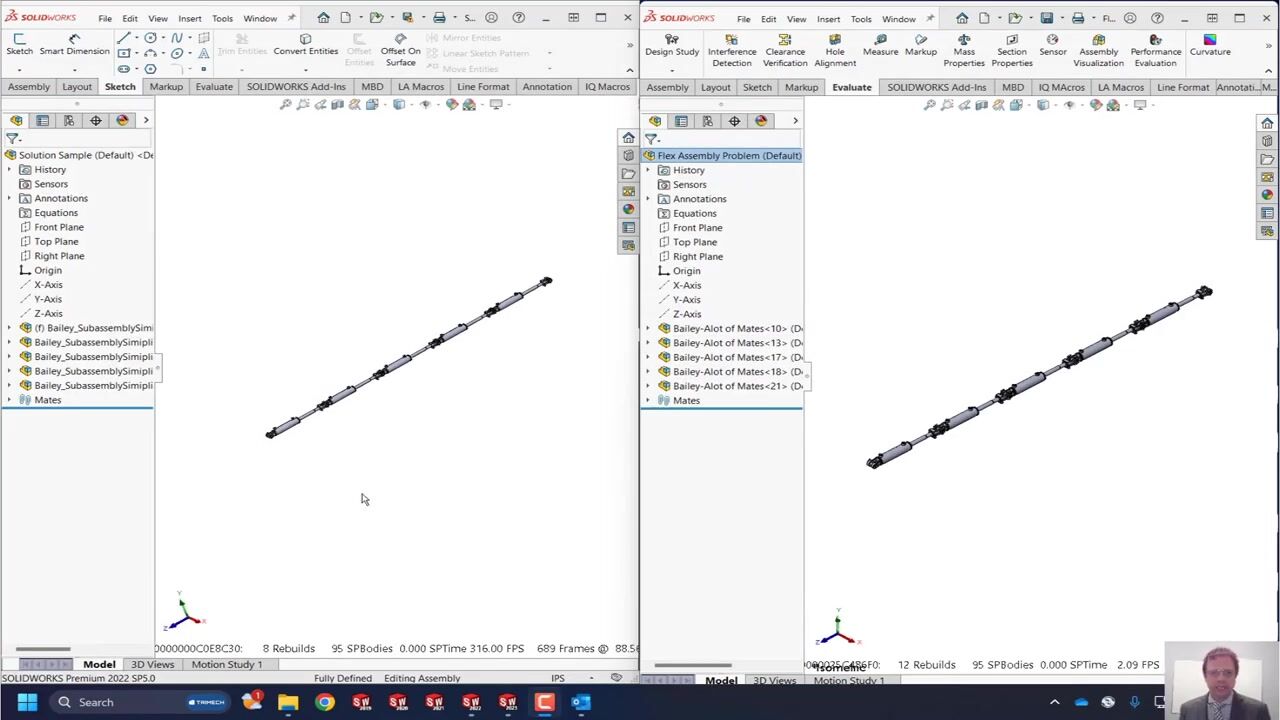Open the Mass Properties tool
Image resolution: width=1280 pixels, height=720 pixels.
(x=964, y=51)
